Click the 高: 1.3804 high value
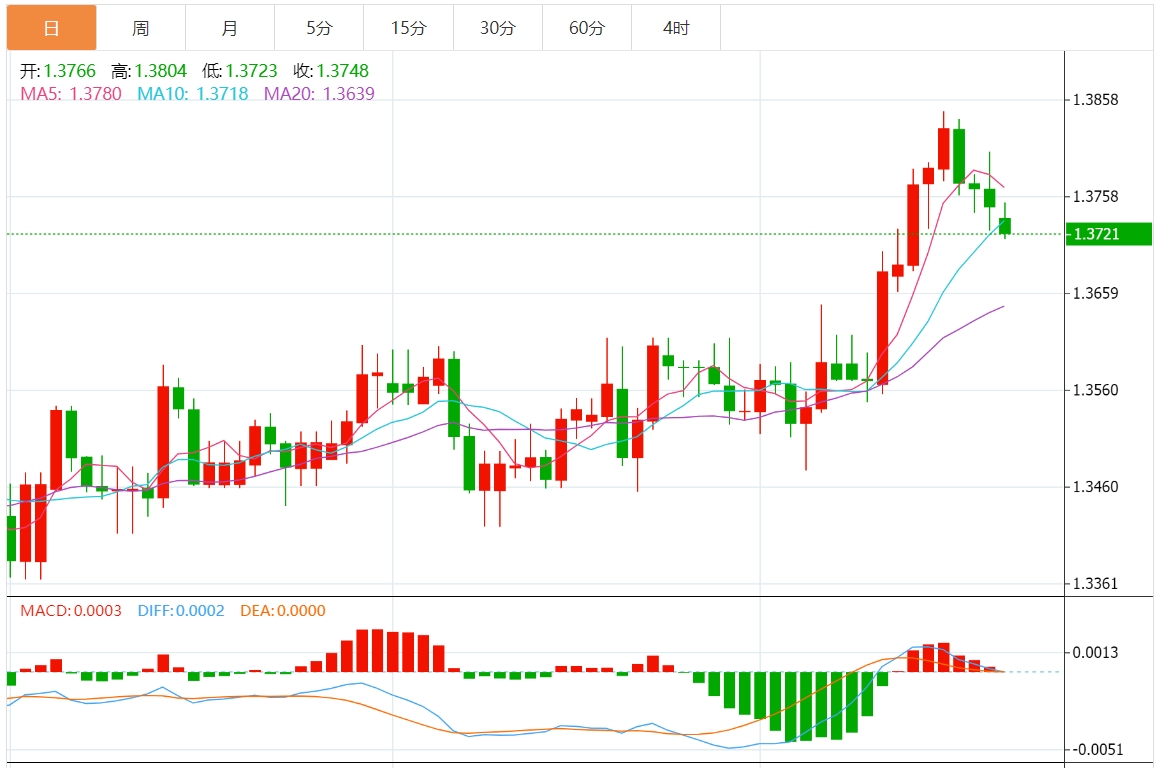This screenshot has width=1174, height=768. click(149, 71)
